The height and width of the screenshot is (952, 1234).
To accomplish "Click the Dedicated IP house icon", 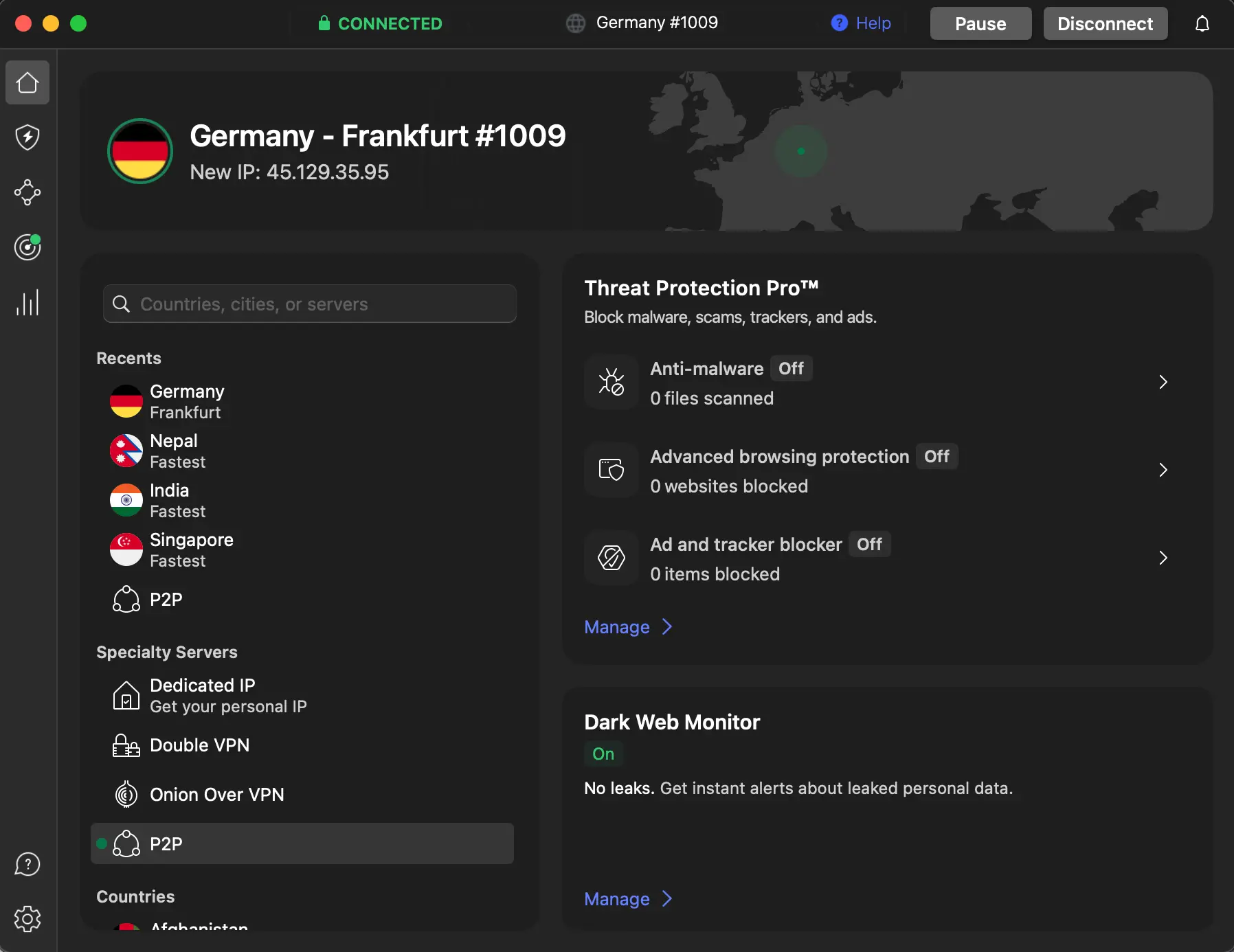I will point(126,695).
